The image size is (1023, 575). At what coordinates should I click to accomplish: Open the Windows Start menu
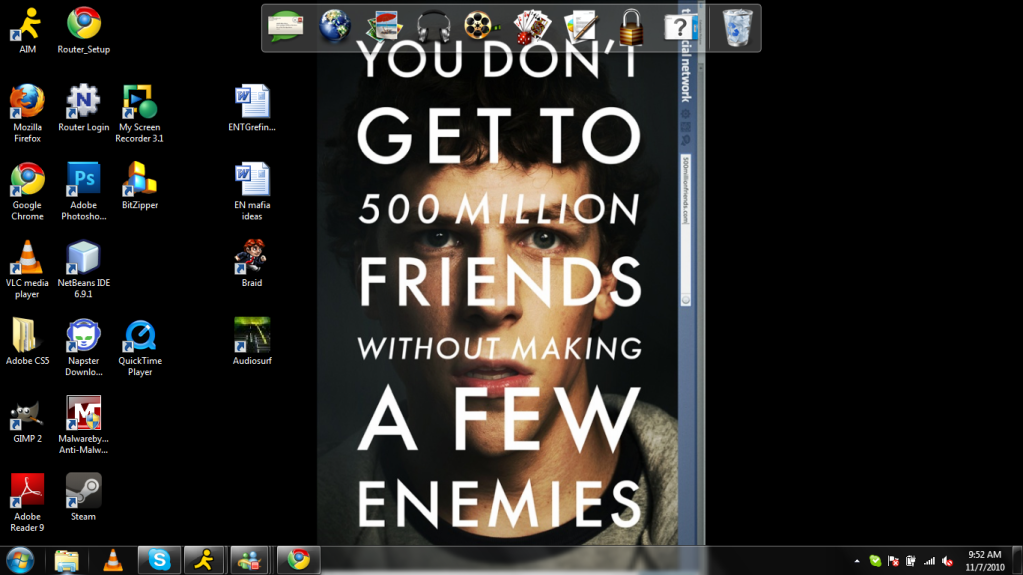(x=20, y=560)
